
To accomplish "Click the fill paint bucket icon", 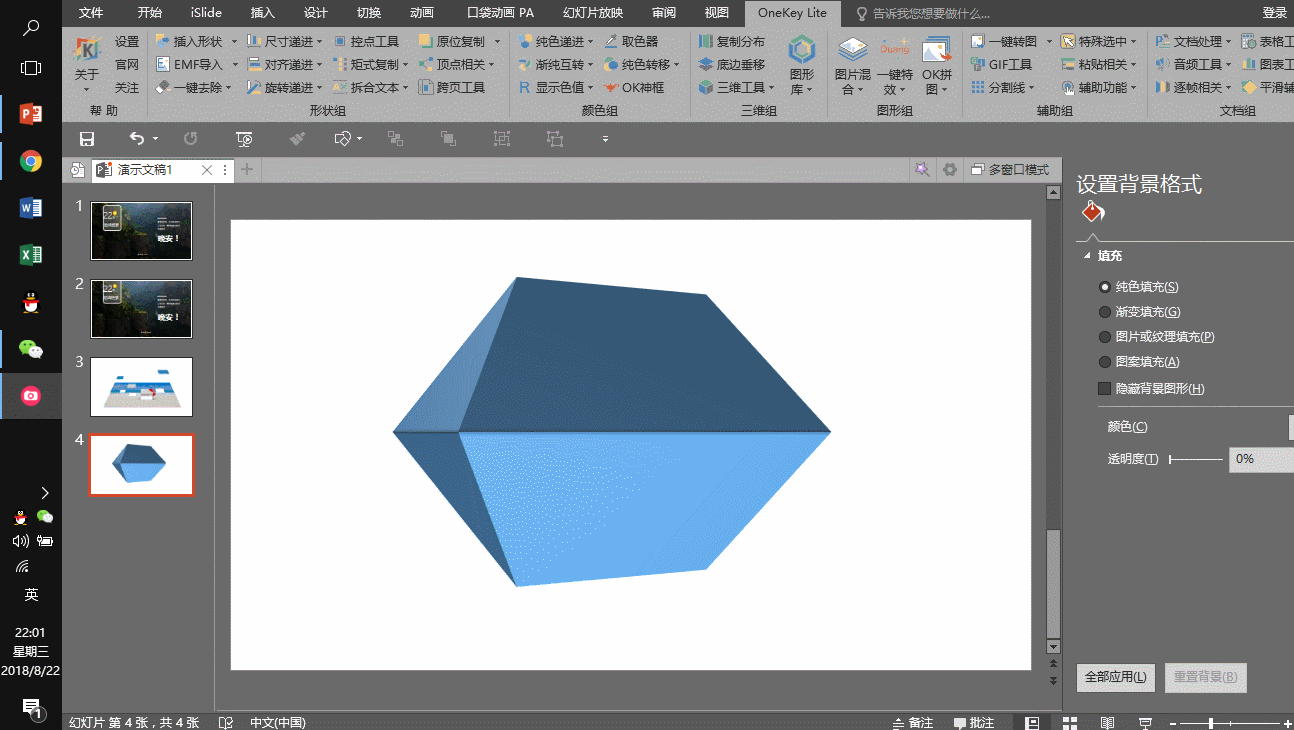I will coord(1092,212).
